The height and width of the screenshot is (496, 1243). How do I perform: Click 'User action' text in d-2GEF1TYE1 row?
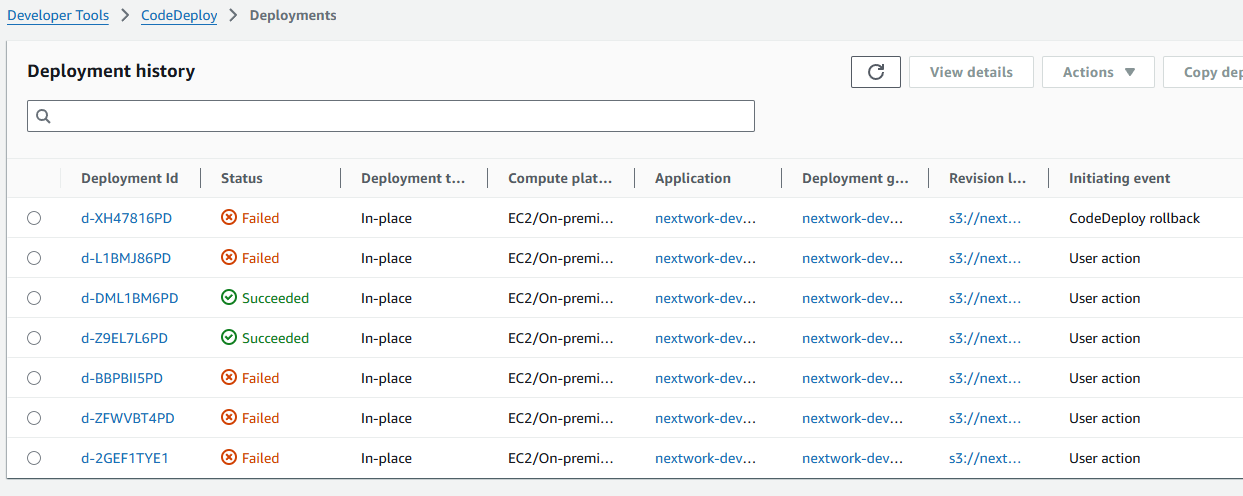[x=1104, y=458]
